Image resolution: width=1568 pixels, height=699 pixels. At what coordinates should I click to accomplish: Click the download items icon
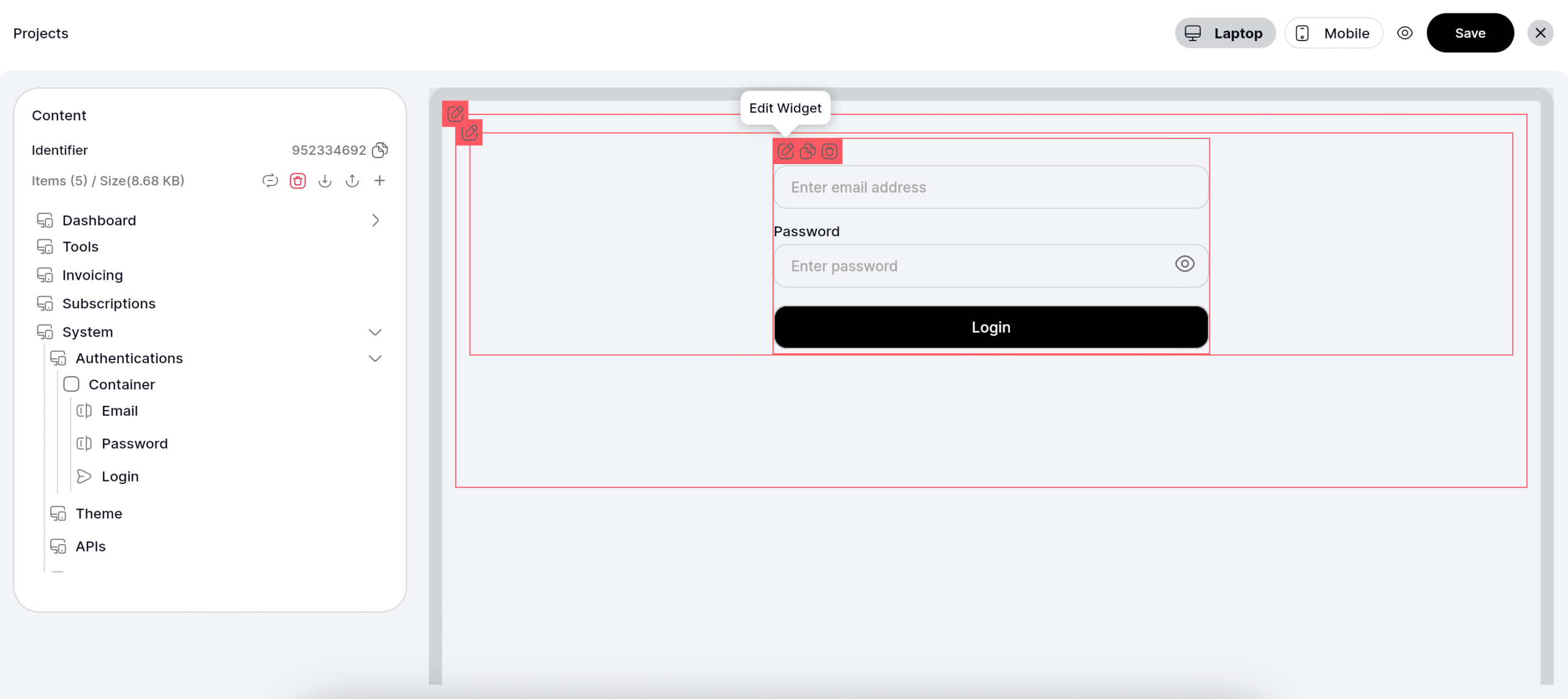pos(325,181)
